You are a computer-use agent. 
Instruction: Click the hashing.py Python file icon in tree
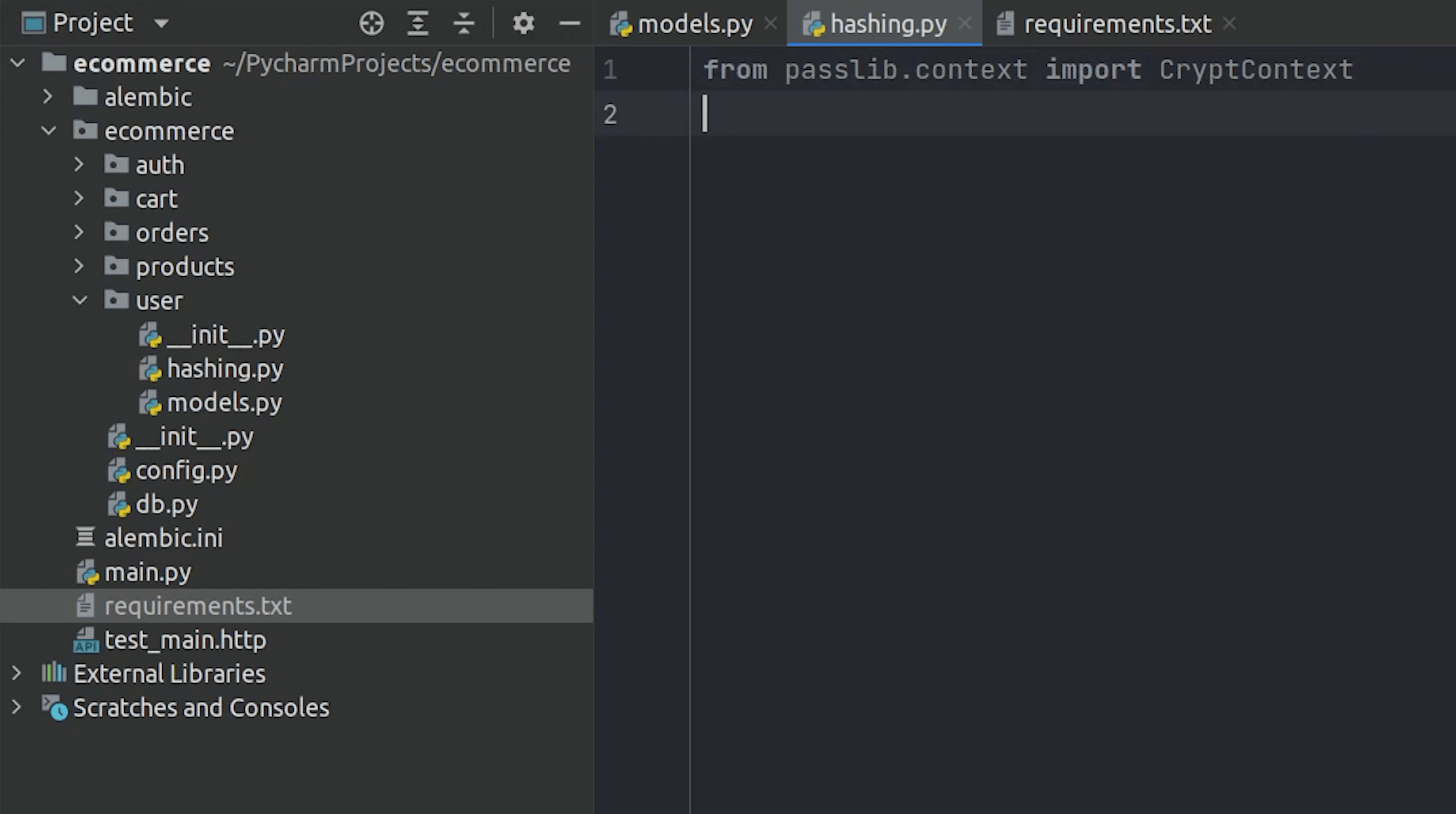[150, 369]
